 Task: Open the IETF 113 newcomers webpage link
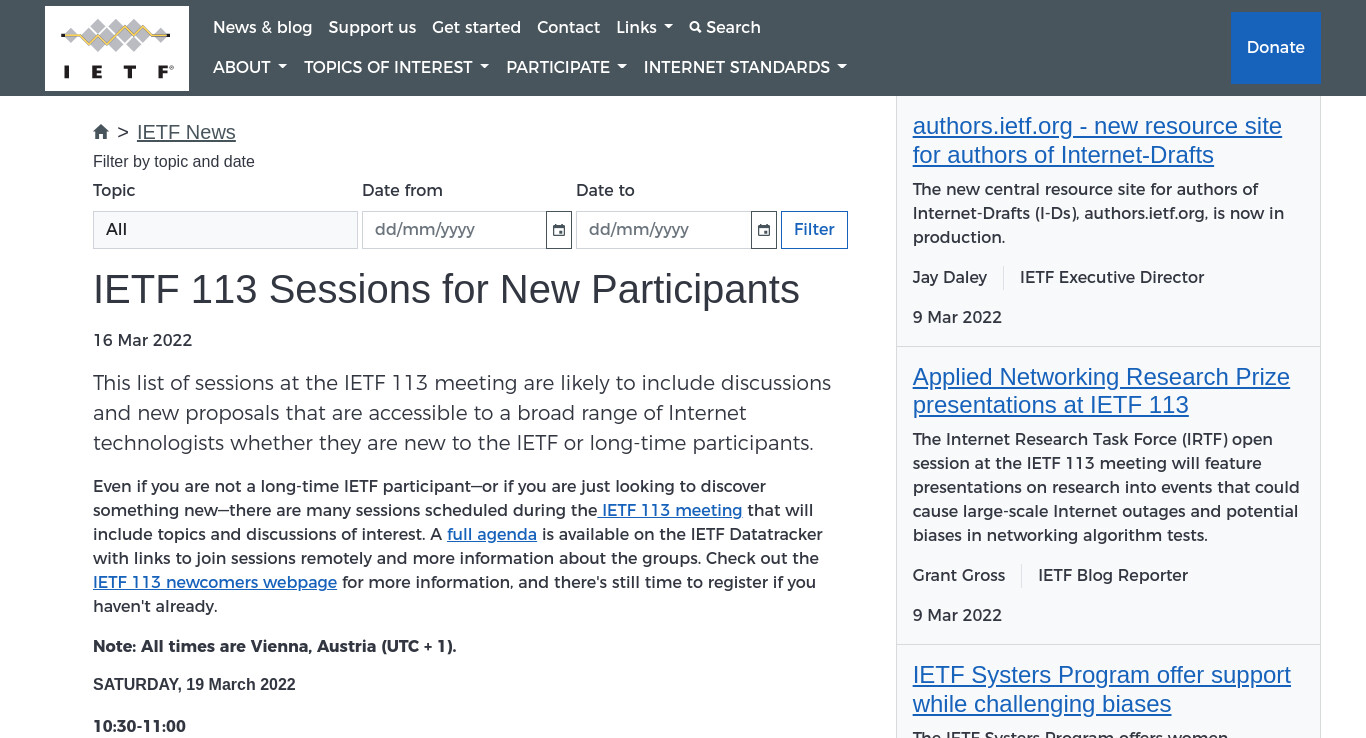tap(215, 582)
